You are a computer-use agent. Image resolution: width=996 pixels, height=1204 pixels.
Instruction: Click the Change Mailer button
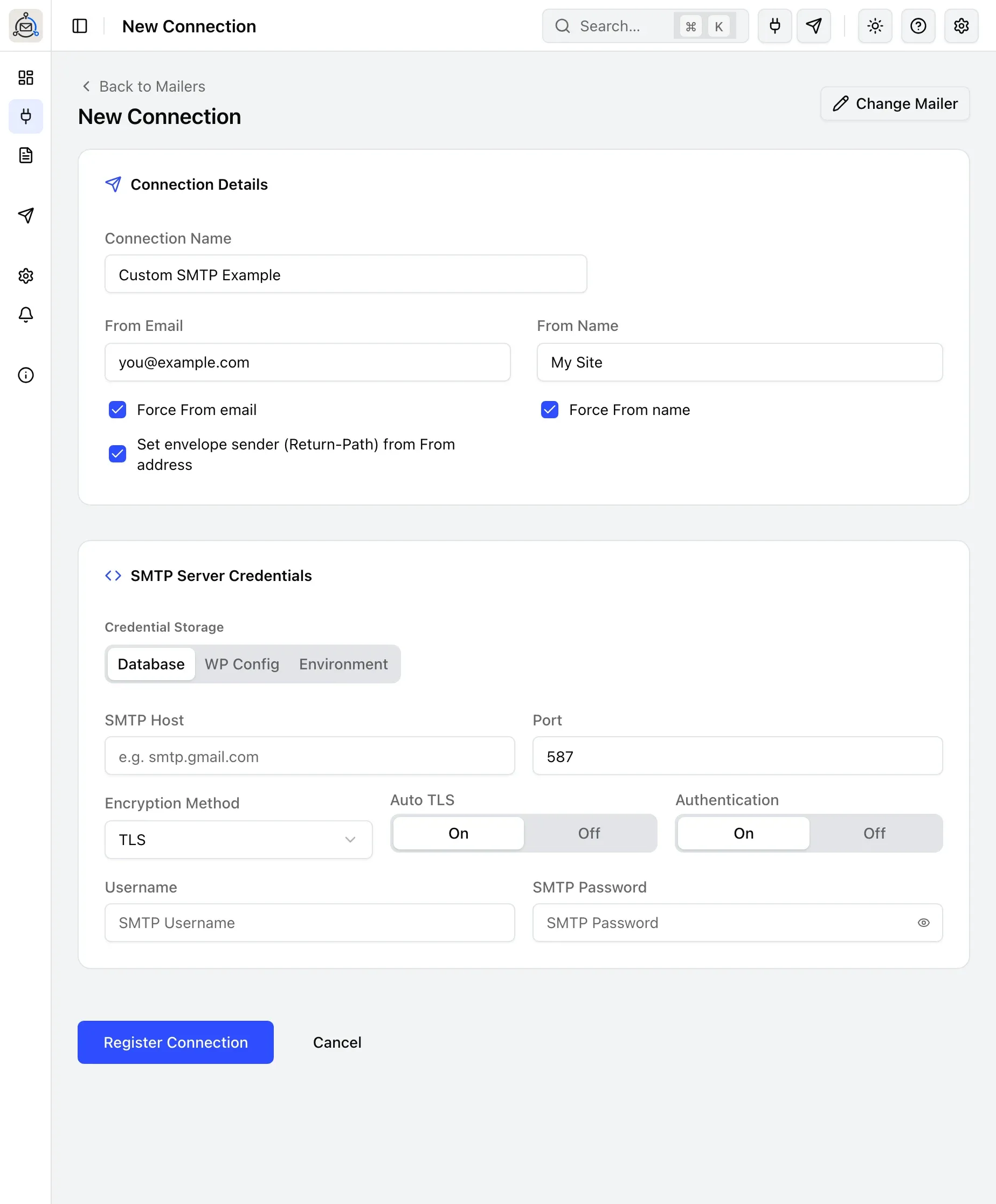[895, 104]
